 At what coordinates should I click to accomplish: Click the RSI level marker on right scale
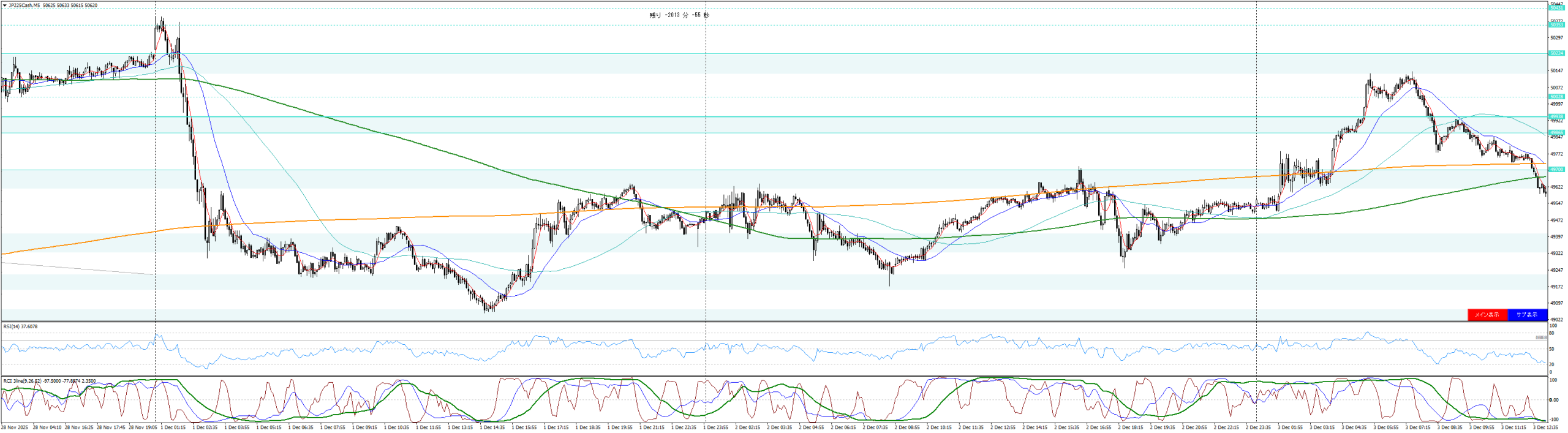1541,337
